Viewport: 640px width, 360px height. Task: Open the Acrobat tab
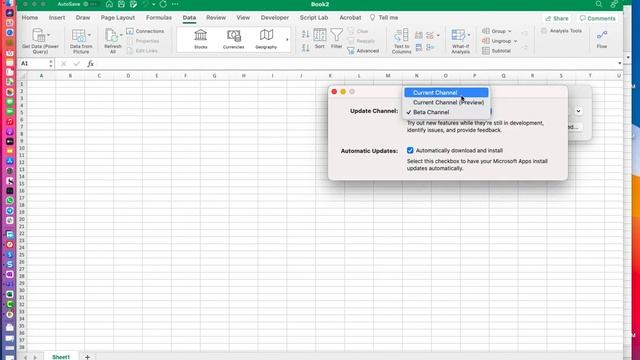[350, 18]
